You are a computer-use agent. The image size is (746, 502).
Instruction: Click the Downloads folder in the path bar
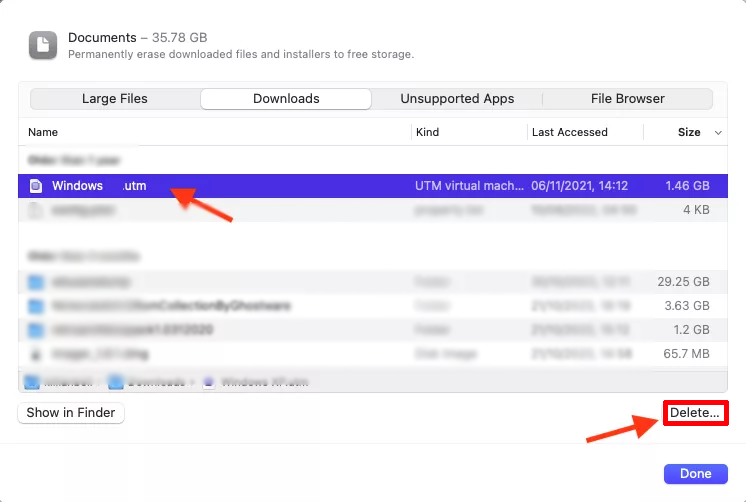(147, 382)
